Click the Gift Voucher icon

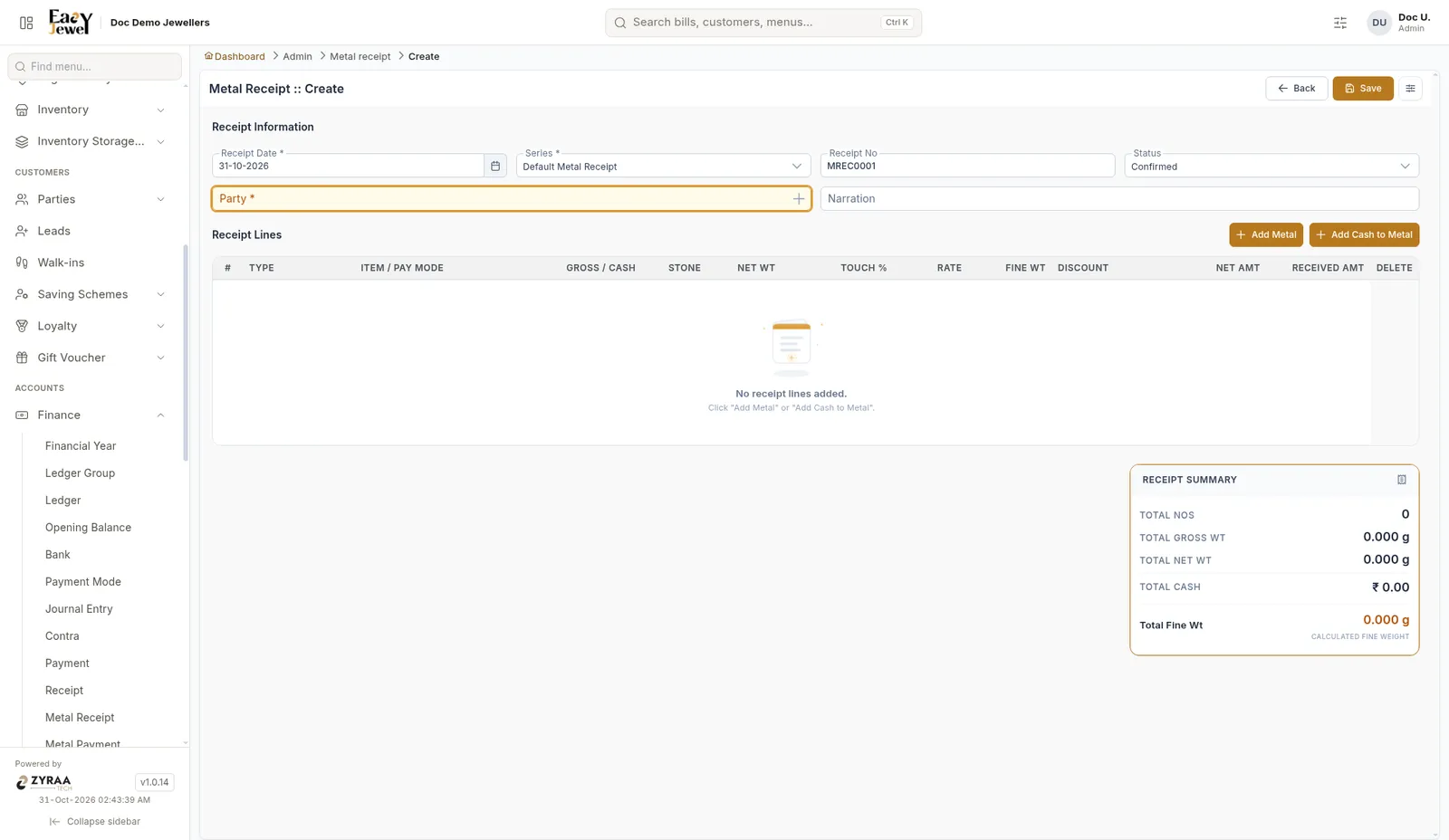tap(22, 358)
